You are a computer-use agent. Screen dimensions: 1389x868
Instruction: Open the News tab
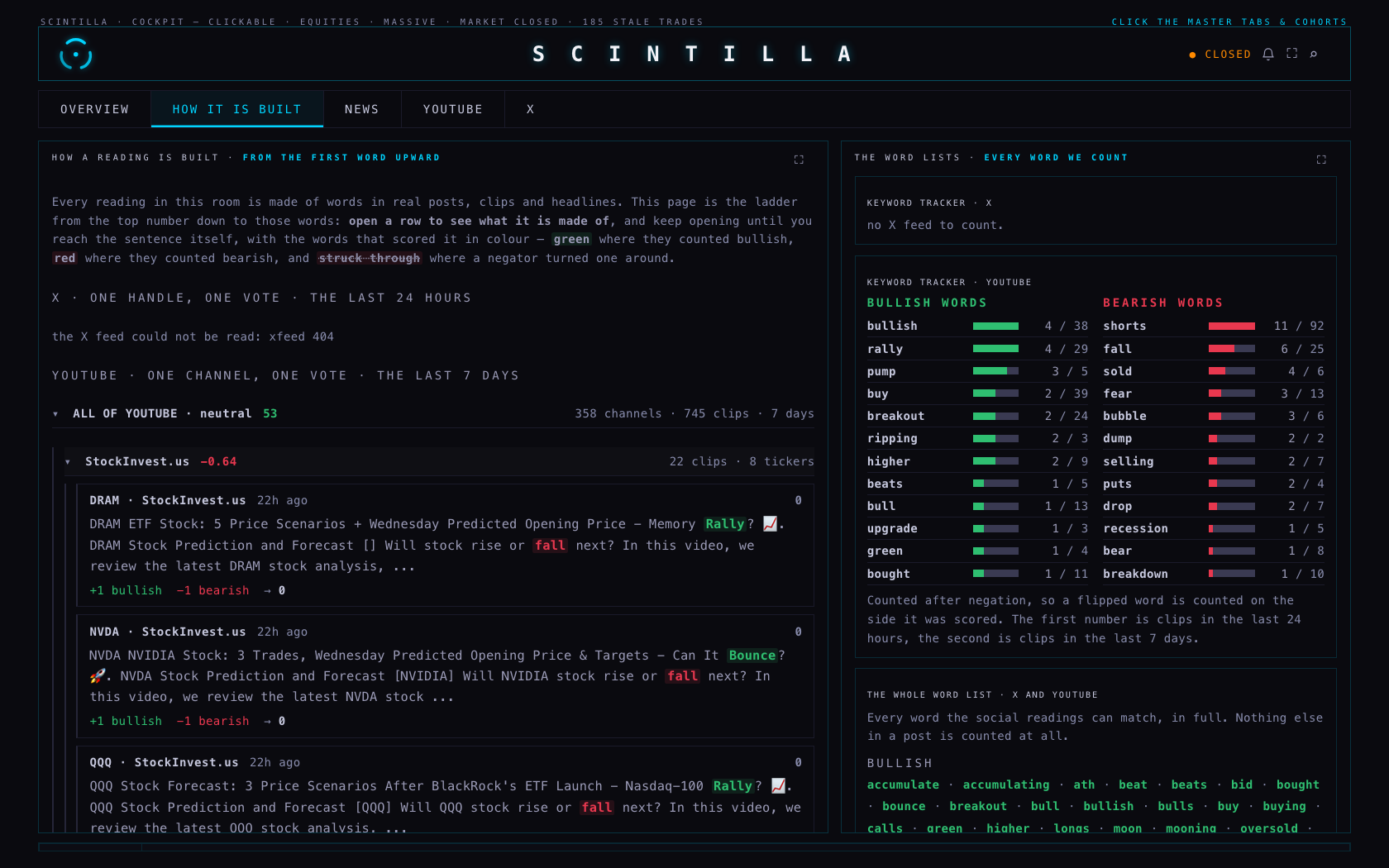click(x=362, y=109)
